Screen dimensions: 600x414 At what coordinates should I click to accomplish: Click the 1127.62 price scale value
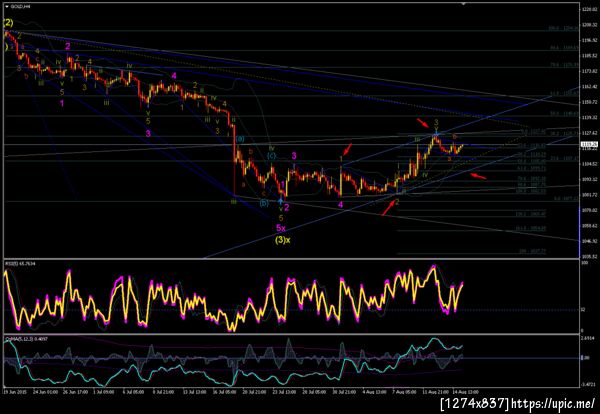[589, 133]
